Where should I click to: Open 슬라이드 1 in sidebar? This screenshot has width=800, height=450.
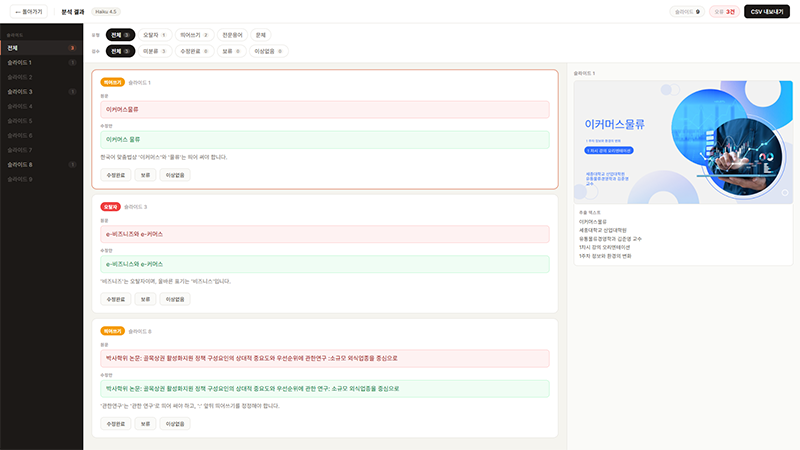[41, 62]
